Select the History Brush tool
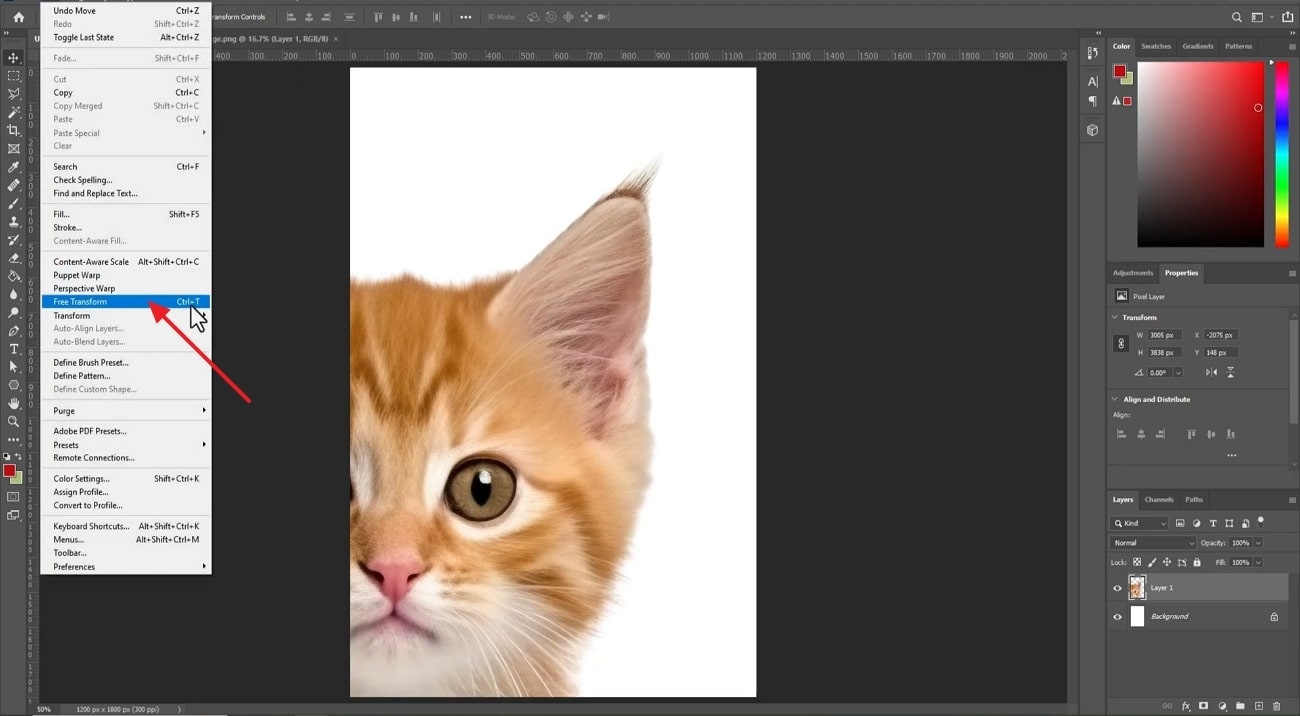The image size is (1300, 716). pos(14,240)
